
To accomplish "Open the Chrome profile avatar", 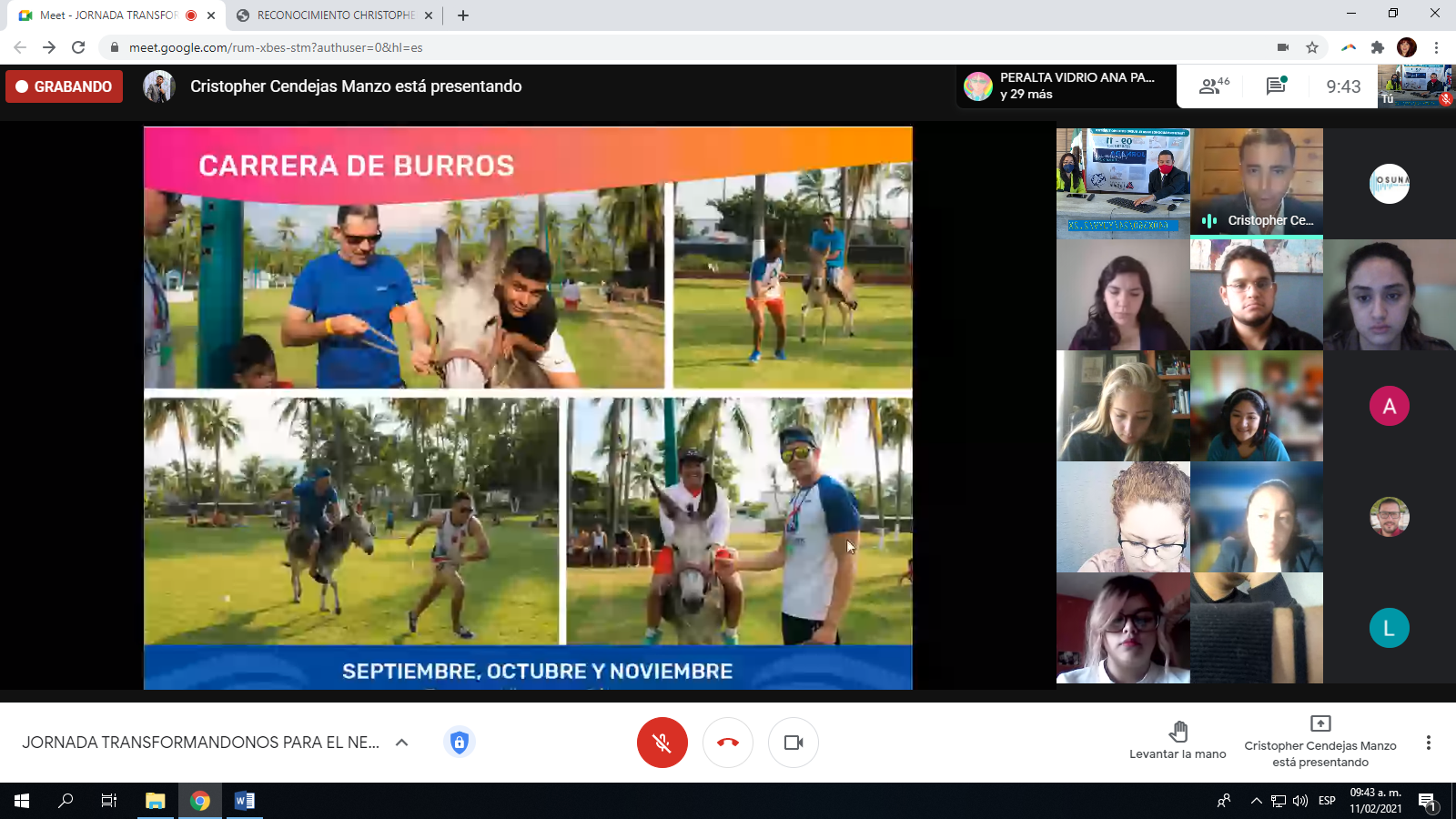I will 1407,47.
